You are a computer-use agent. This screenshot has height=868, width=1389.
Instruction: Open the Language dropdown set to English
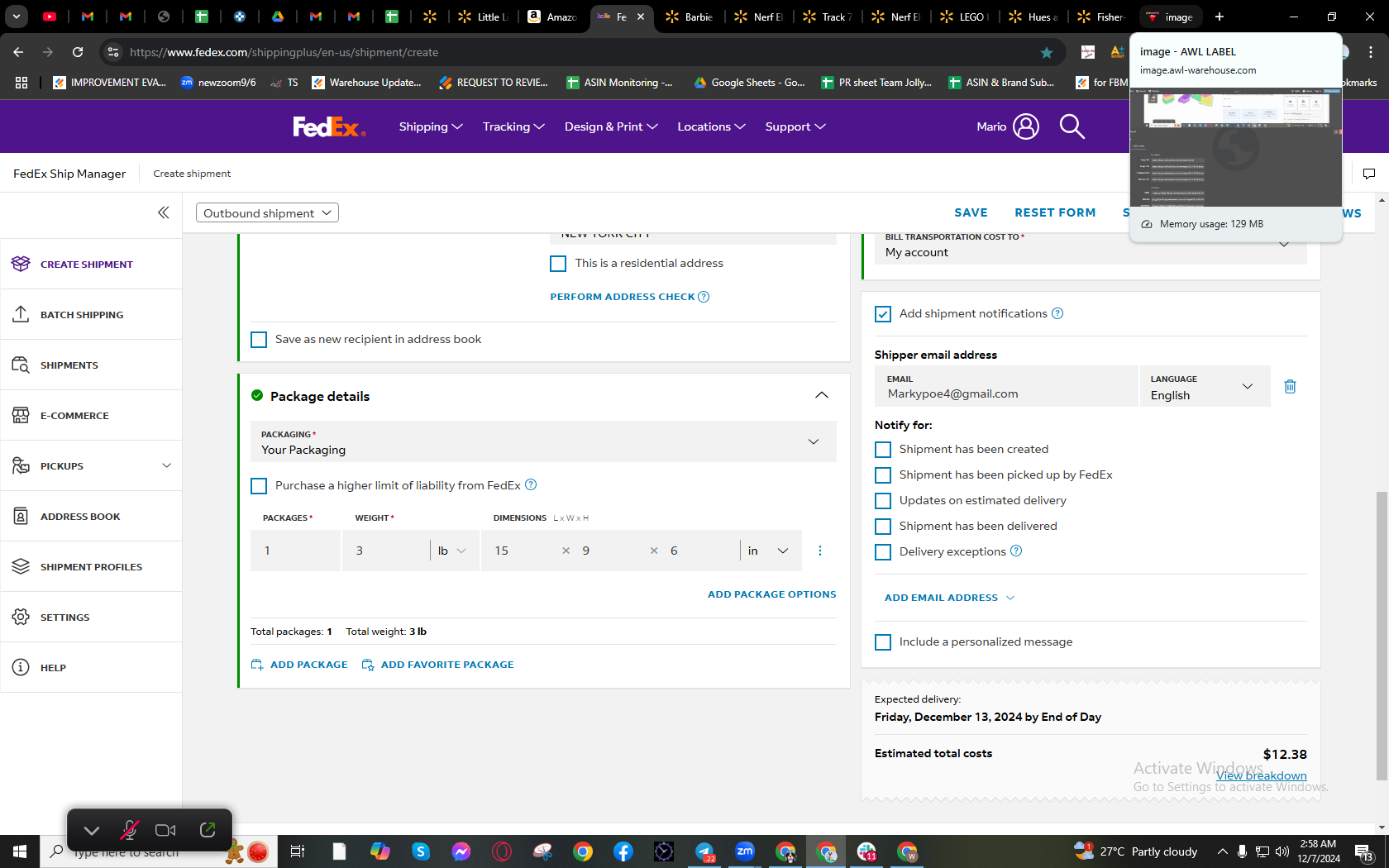point(1205,386)
